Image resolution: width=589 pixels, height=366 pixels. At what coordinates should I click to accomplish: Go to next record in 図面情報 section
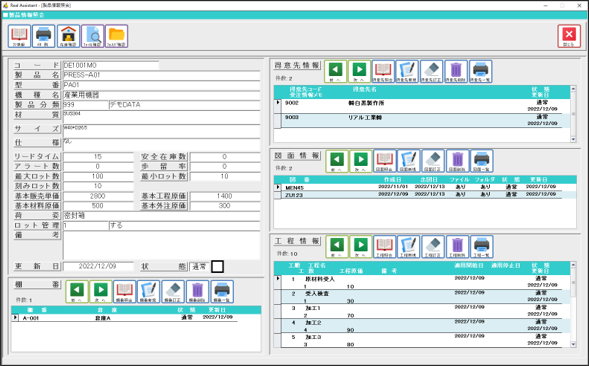pyautogui.click(x=361, y=161)
